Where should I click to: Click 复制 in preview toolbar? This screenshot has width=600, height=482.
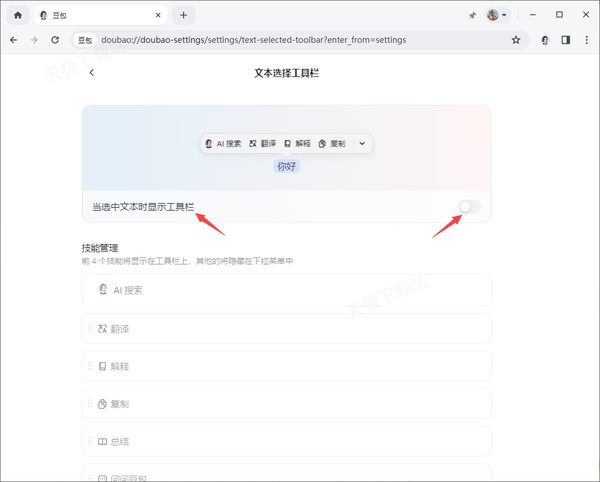pyautogui.click(x=332, y=143)
